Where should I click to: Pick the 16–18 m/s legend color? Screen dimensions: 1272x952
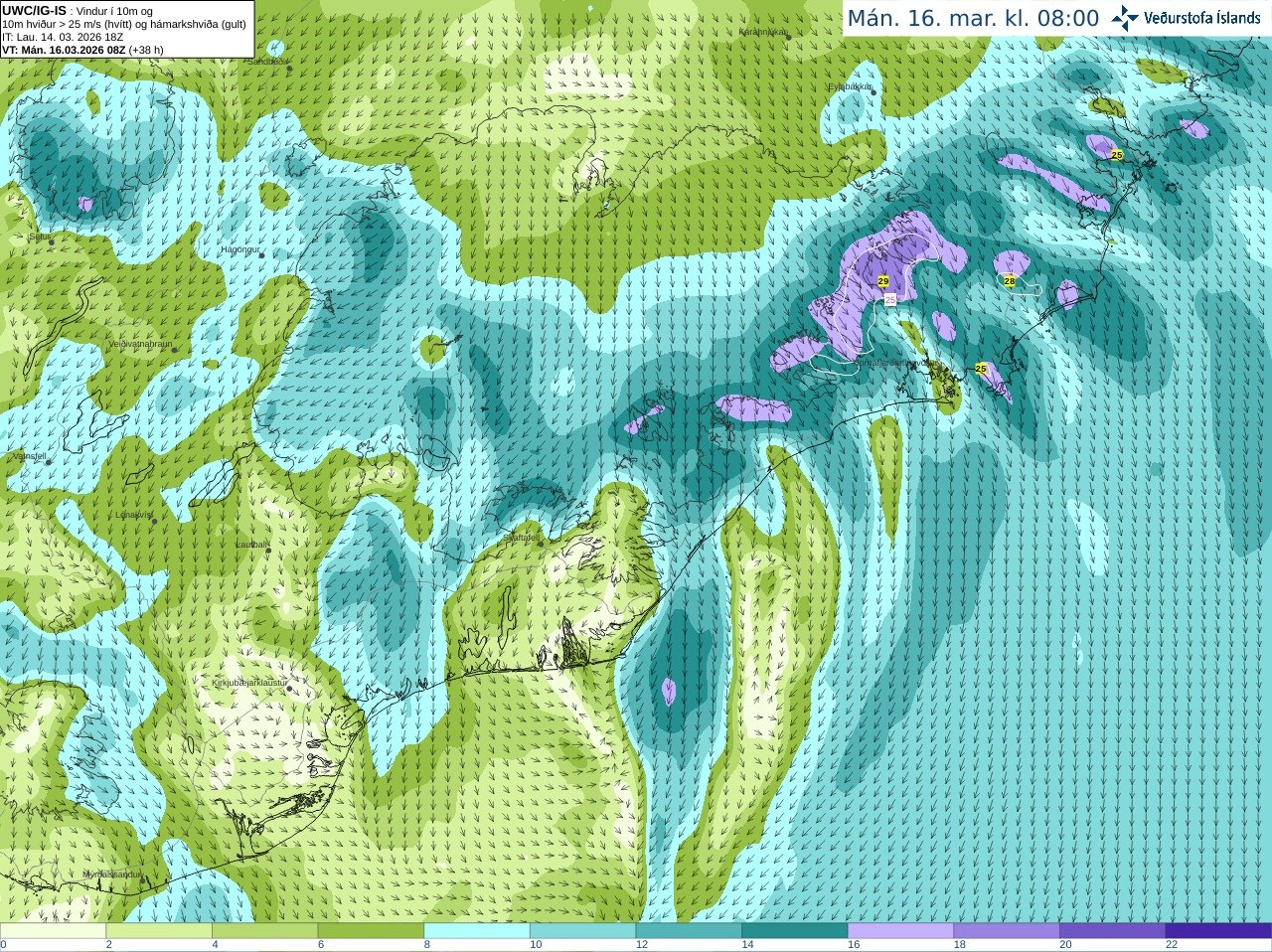[x=901, y=931]
